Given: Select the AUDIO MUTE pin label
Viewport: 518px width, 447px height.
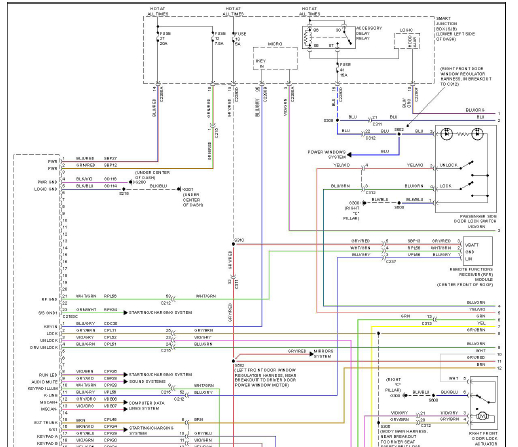Looking at the screenshot, I should (x=44, y=382).
